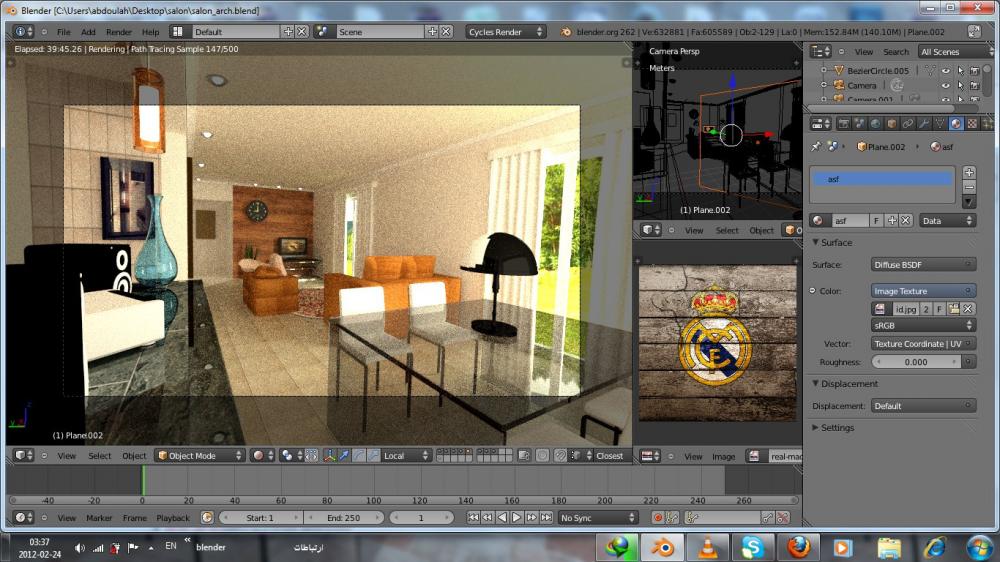Open the Texture properties tab icon
The image size is (1000, 562).
[x=971, y=124]
